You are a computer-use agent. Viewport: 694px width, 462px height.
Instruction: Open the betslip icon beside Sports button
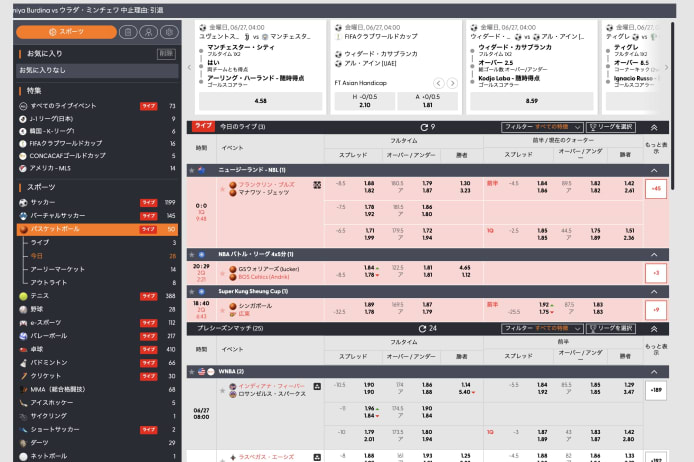128,32
